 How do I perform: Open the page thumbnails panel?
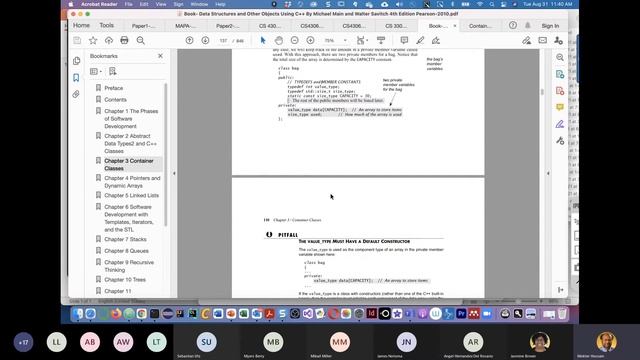[x=76, y=61]
